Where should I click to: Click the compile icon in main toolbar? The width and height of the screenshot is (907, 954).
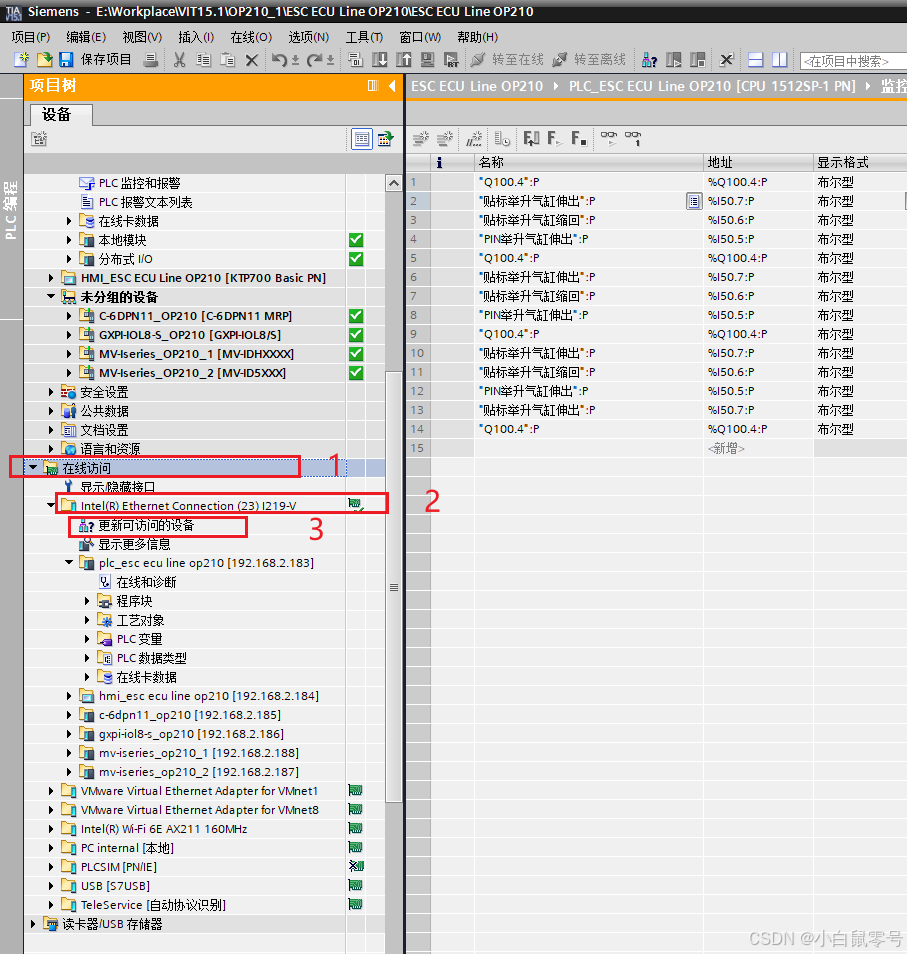pos(356,59)
